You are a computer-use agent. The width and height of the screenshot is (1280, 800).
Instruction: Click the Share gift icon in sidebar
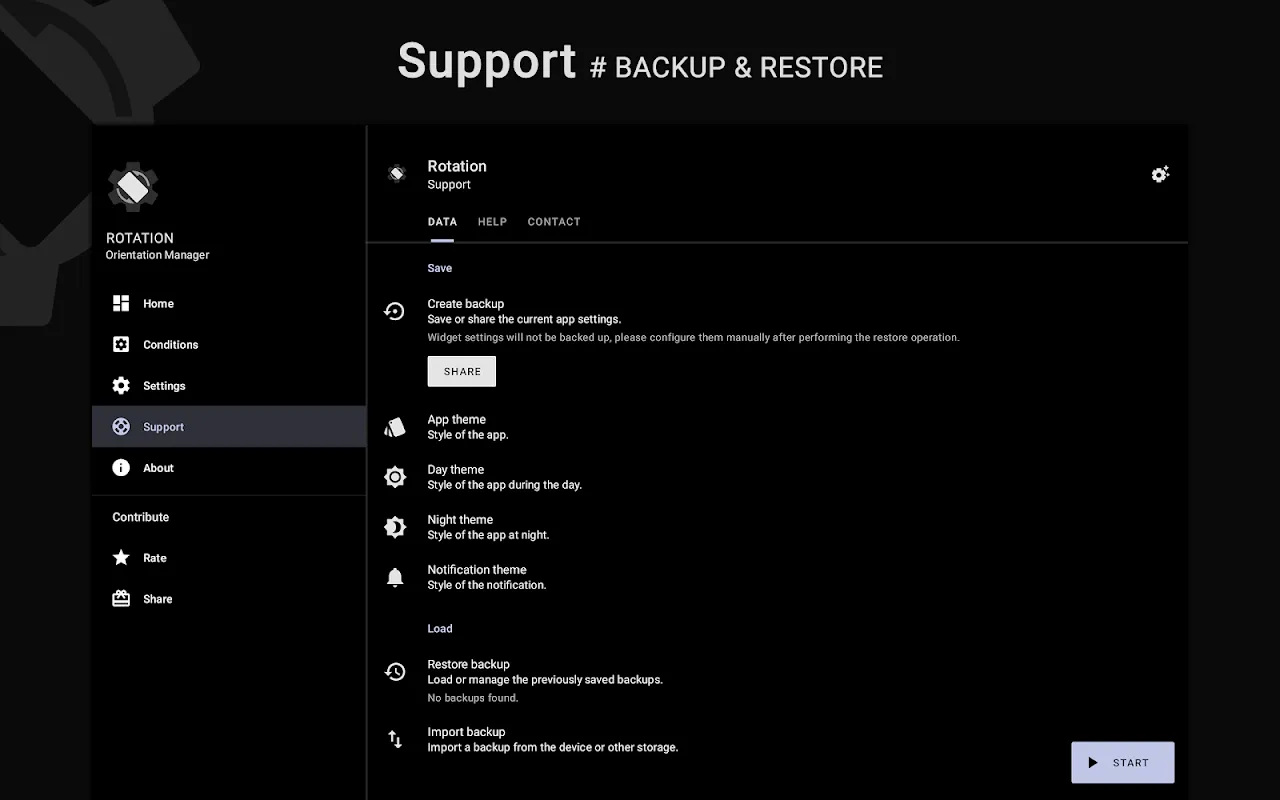tap(121, 599)
